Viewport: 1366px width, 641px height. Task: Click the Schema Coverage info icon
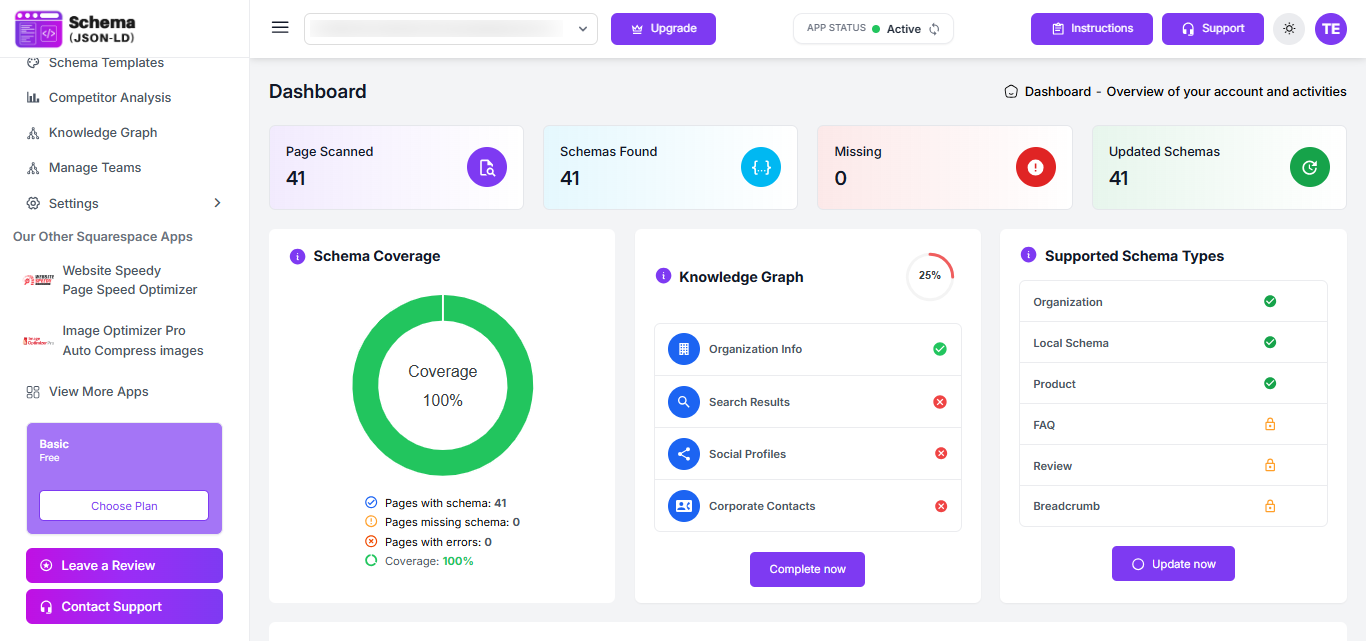pos(297,256)
